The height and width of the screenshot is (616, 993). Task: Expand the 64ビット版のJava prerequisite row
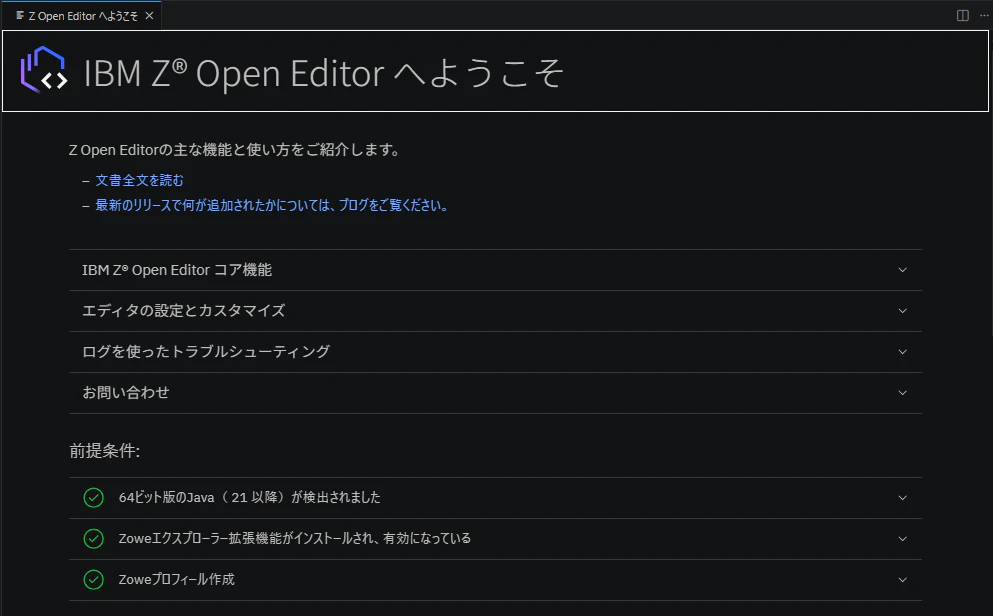point(495,498)
